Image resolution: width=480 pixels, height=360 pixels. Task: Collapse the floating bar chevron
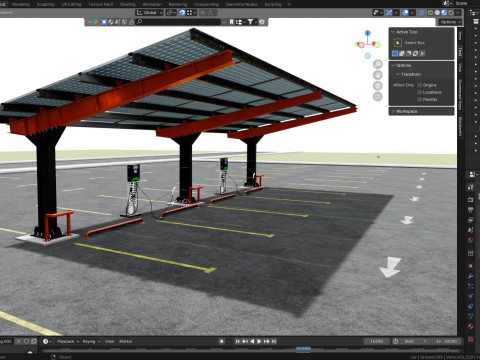tap(89, 22)
